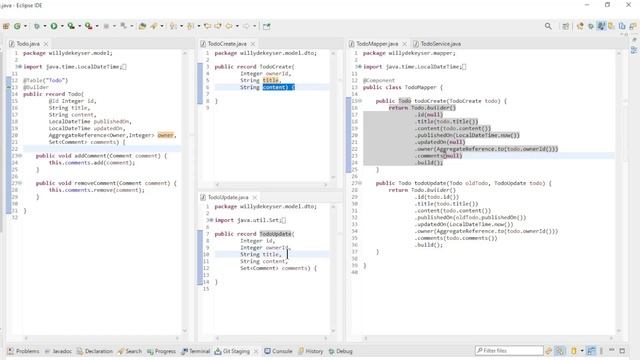Open the new class dropdown arrow
The image size is (640, 360).
coord(25,26)
